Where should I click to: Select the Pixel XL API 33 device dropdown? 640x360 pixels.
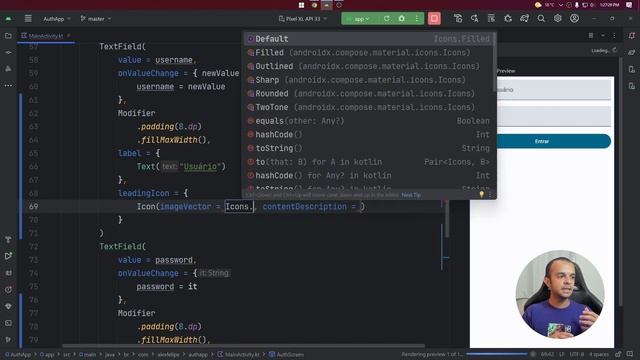click(303, 19)
